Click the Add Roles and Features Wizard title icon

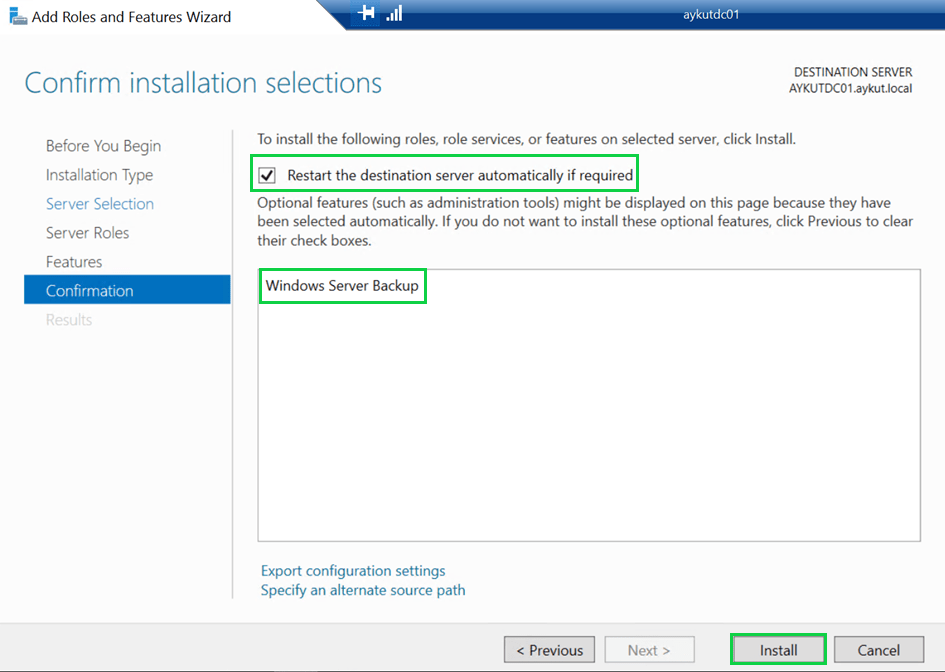tap(17, 16)
